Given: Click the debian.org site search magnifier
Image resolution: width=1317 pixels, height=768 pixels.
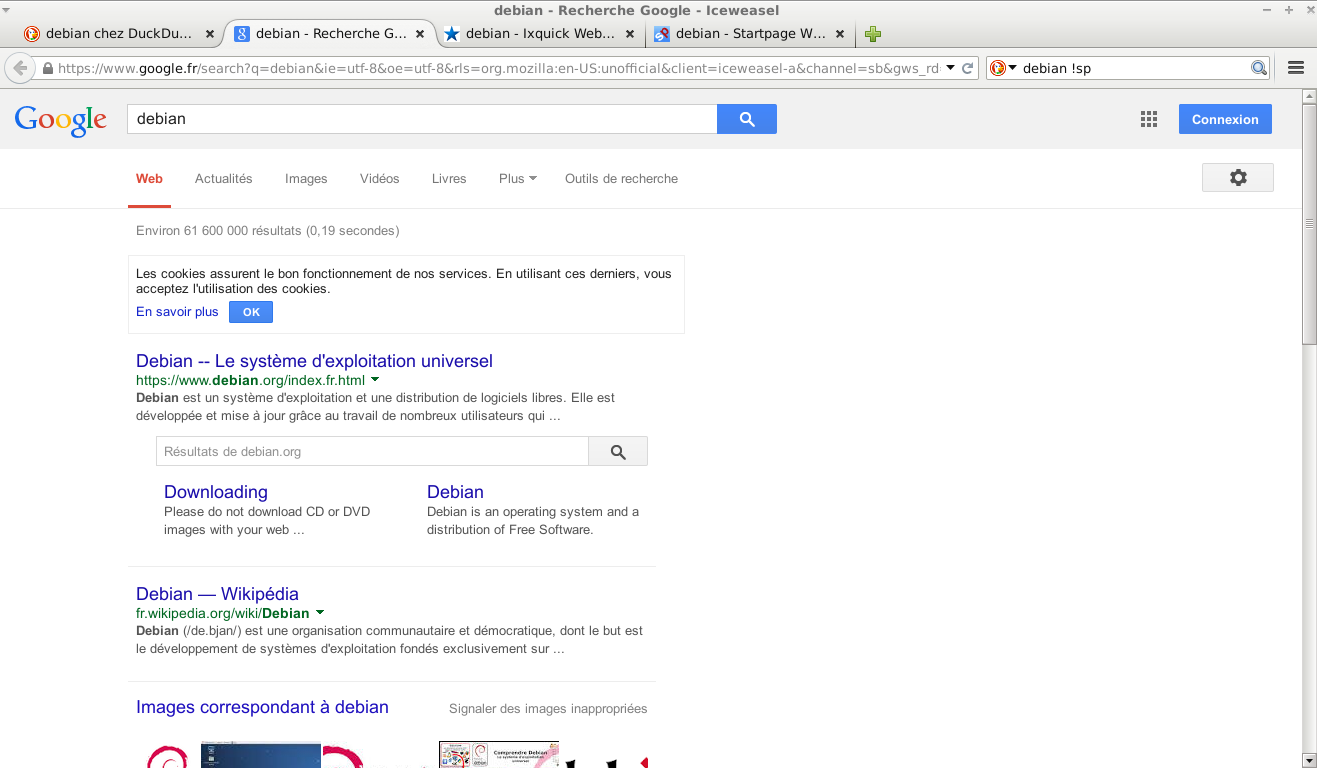Looking at the screenshot, I should pos(617,452).
